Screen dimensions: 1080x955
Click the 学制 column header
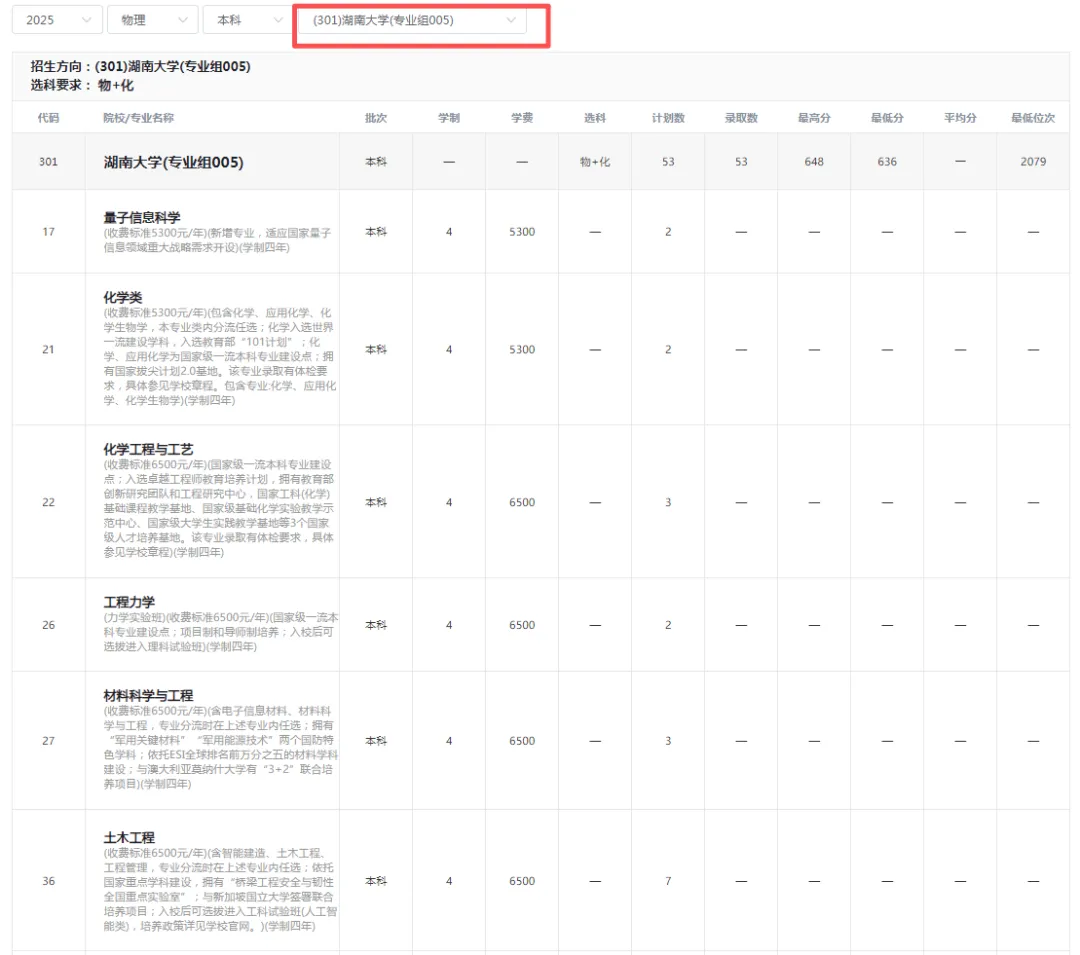(x=449, y=118)
